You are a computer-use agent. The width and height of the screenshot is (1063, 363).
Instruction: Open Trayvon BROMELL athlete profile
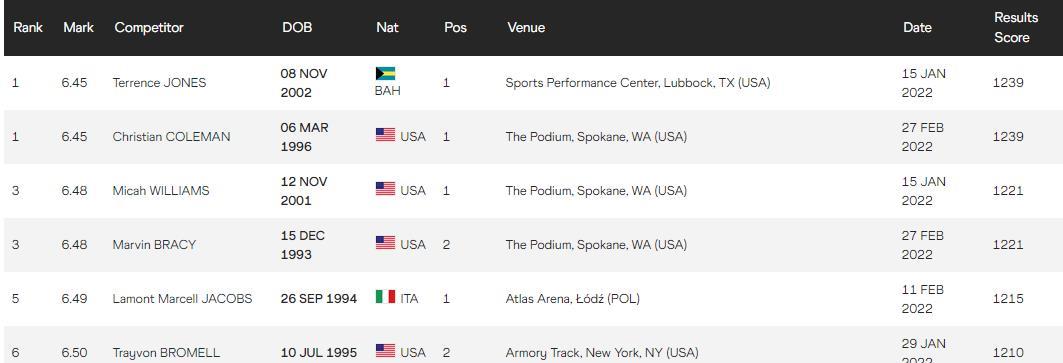point(166,354)
